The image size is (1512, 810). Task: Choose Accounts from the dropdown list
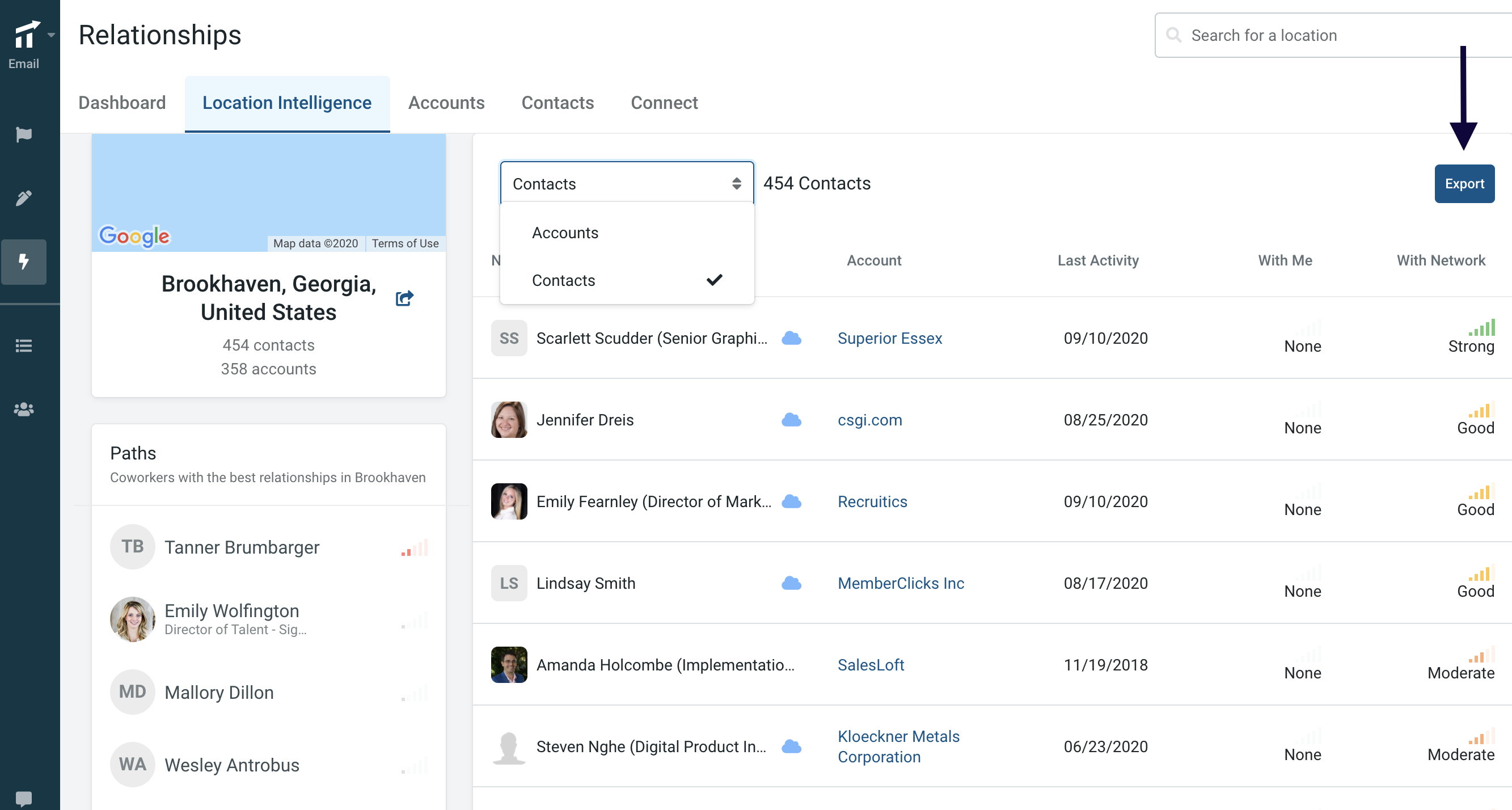(x=627, y=233)
